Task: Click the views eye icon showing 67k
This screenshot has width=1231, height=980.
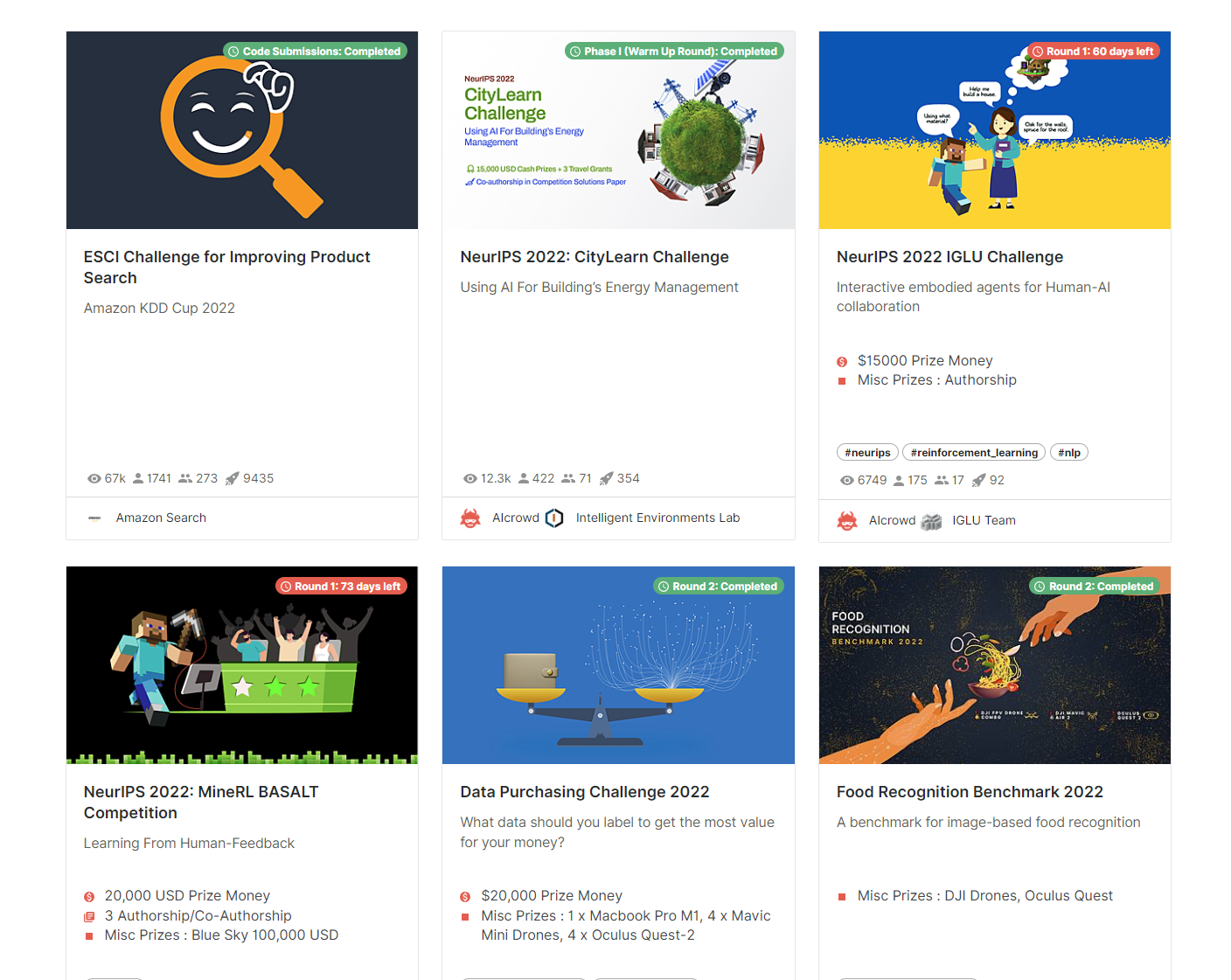Action: [x=94, y=479]
